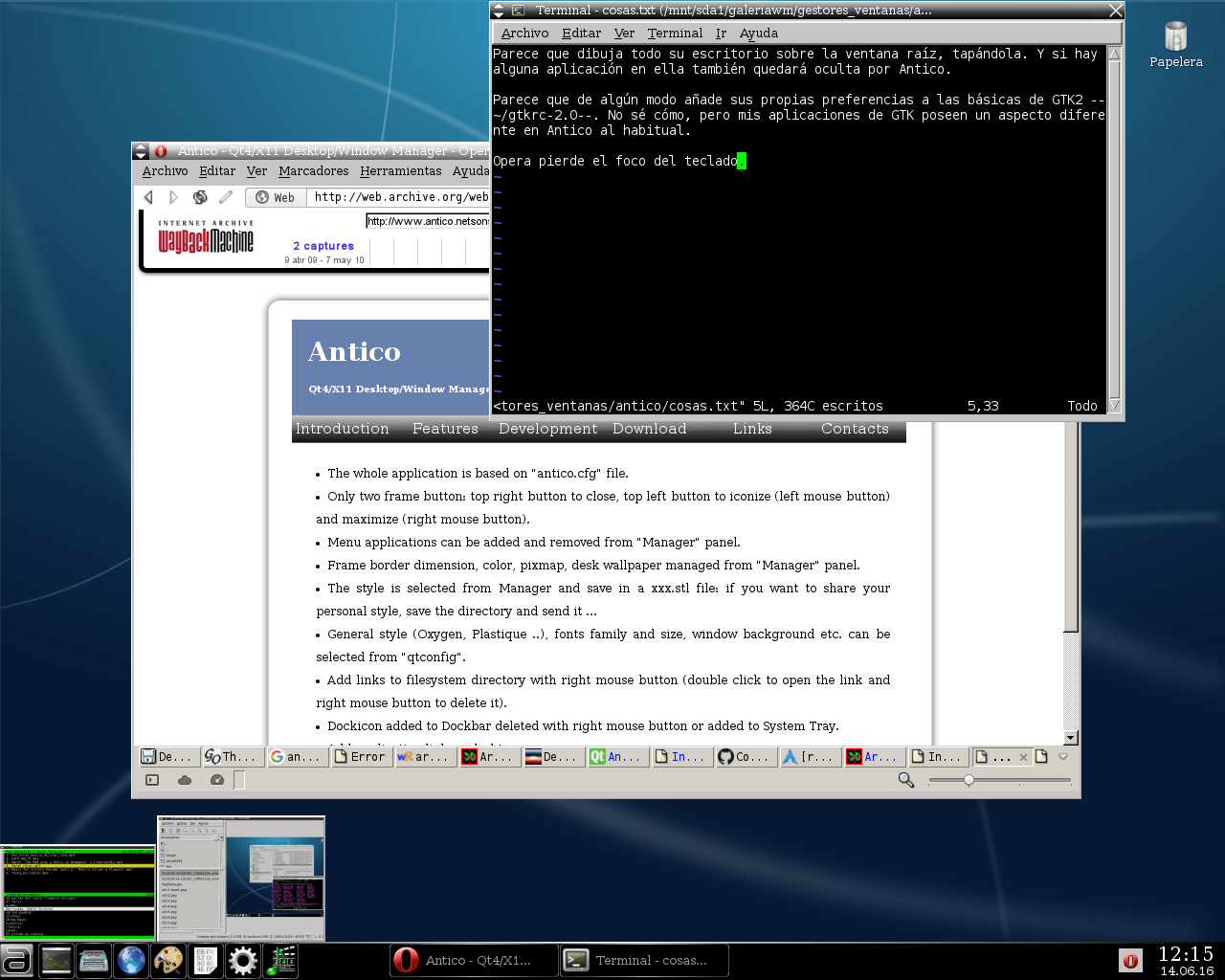Switch to the Qt 'An...' tab

(617, 757)
